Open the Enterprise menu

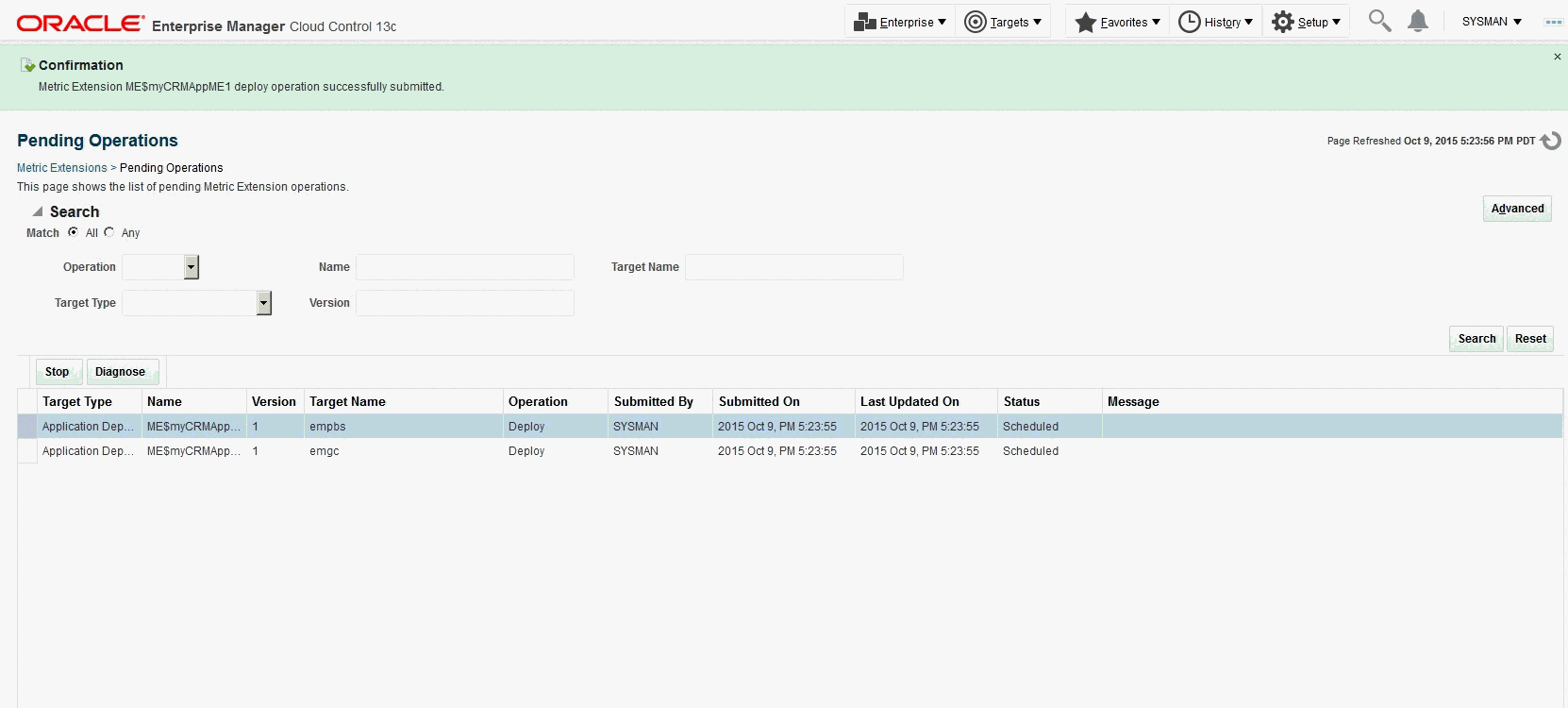(x=900, y=22)
